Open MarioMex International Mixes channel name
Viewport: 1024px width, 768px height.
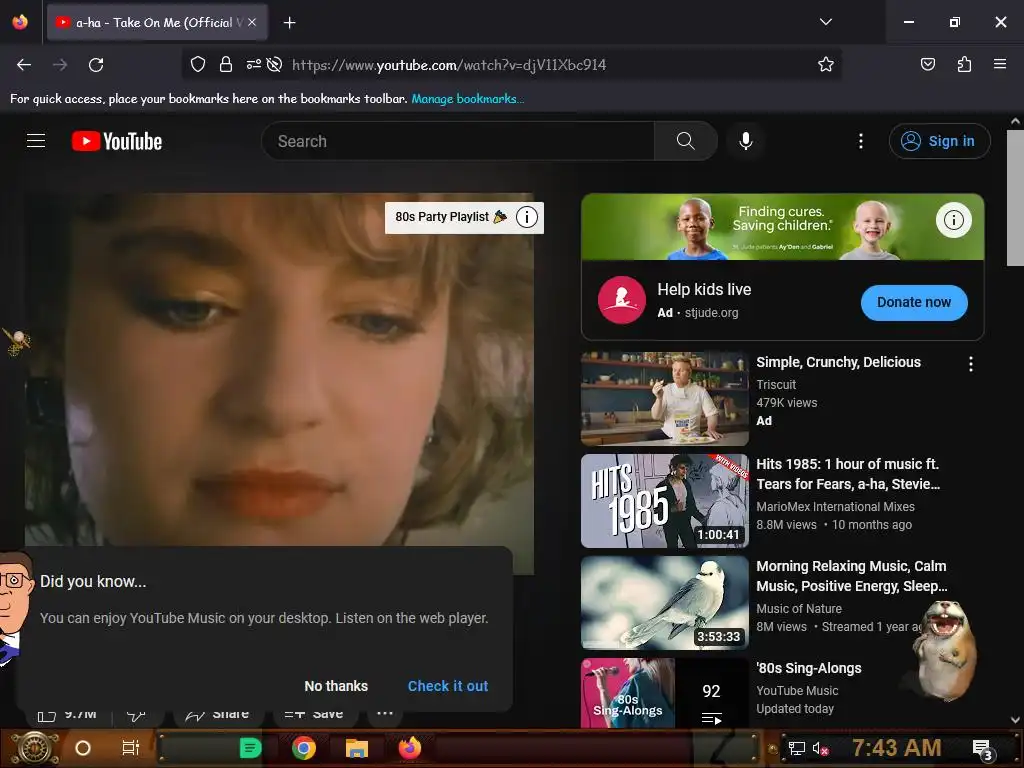[x=835, y=507]
